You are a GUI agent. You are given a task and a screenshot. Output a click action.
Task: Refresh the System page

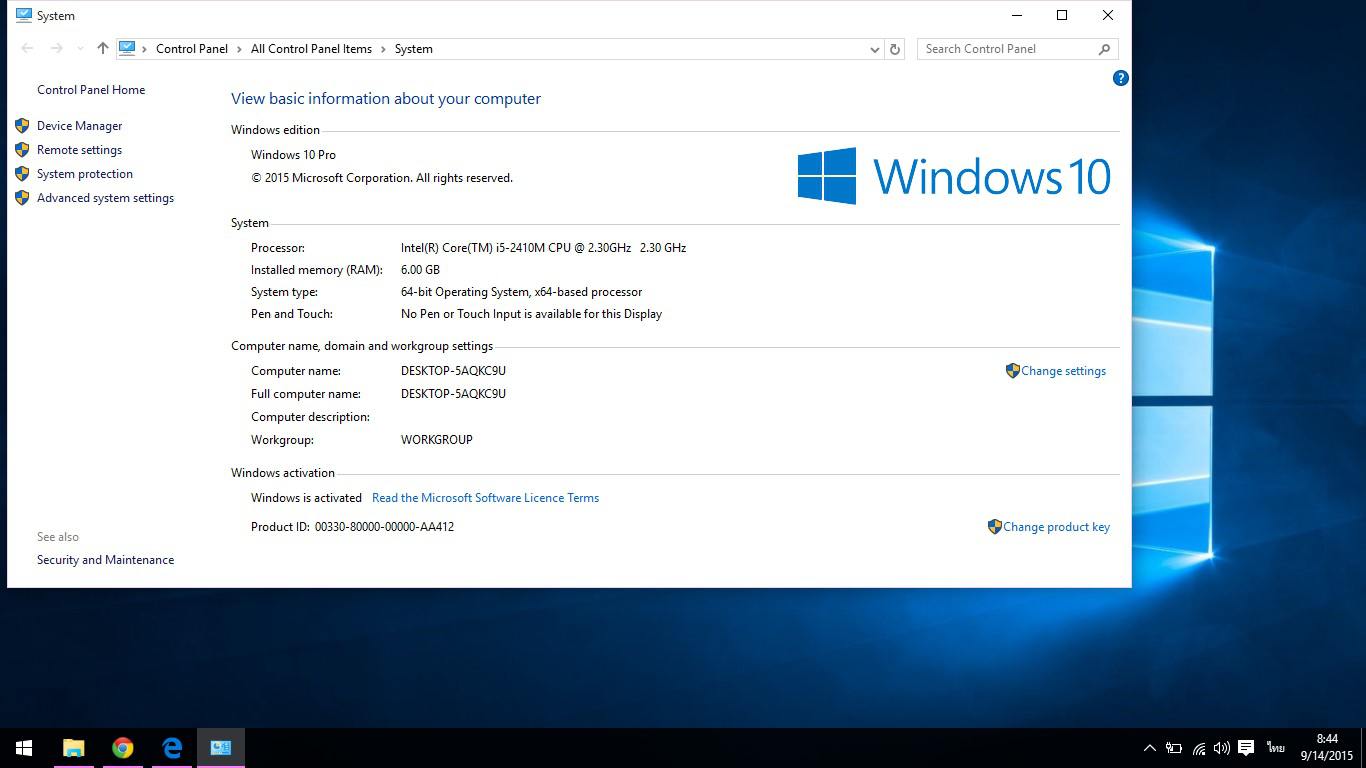point(895,49)
